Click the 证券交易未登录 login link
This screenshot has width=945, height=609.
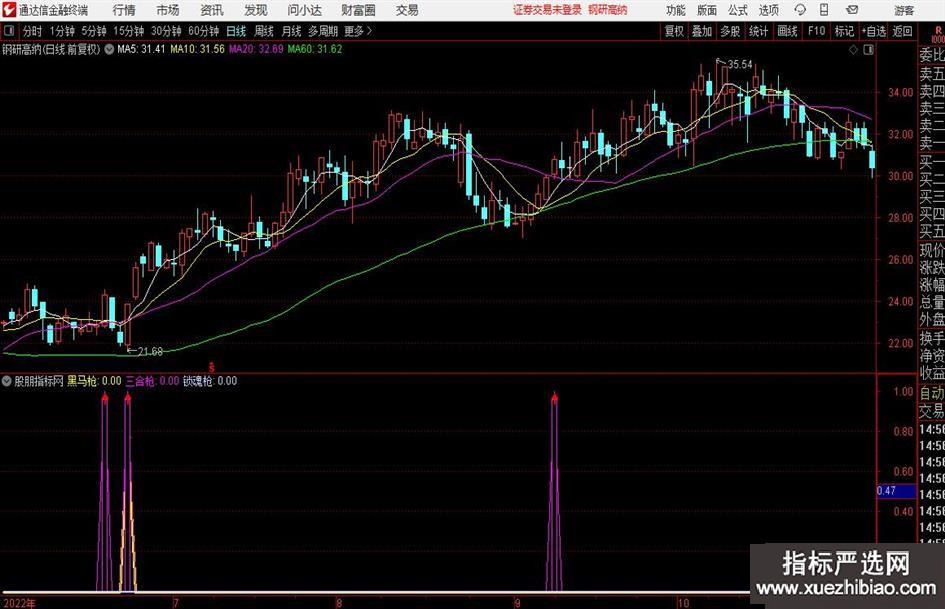click(x=547, y=10)
